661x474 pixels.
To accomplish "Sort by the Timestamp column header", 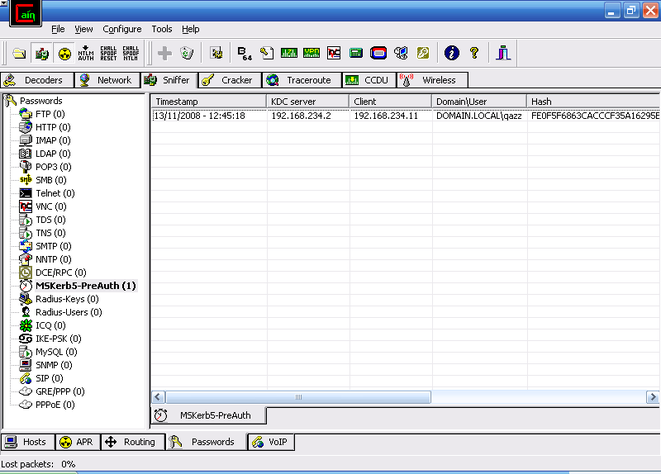I will pyautogui.click(x=209, y=102).
